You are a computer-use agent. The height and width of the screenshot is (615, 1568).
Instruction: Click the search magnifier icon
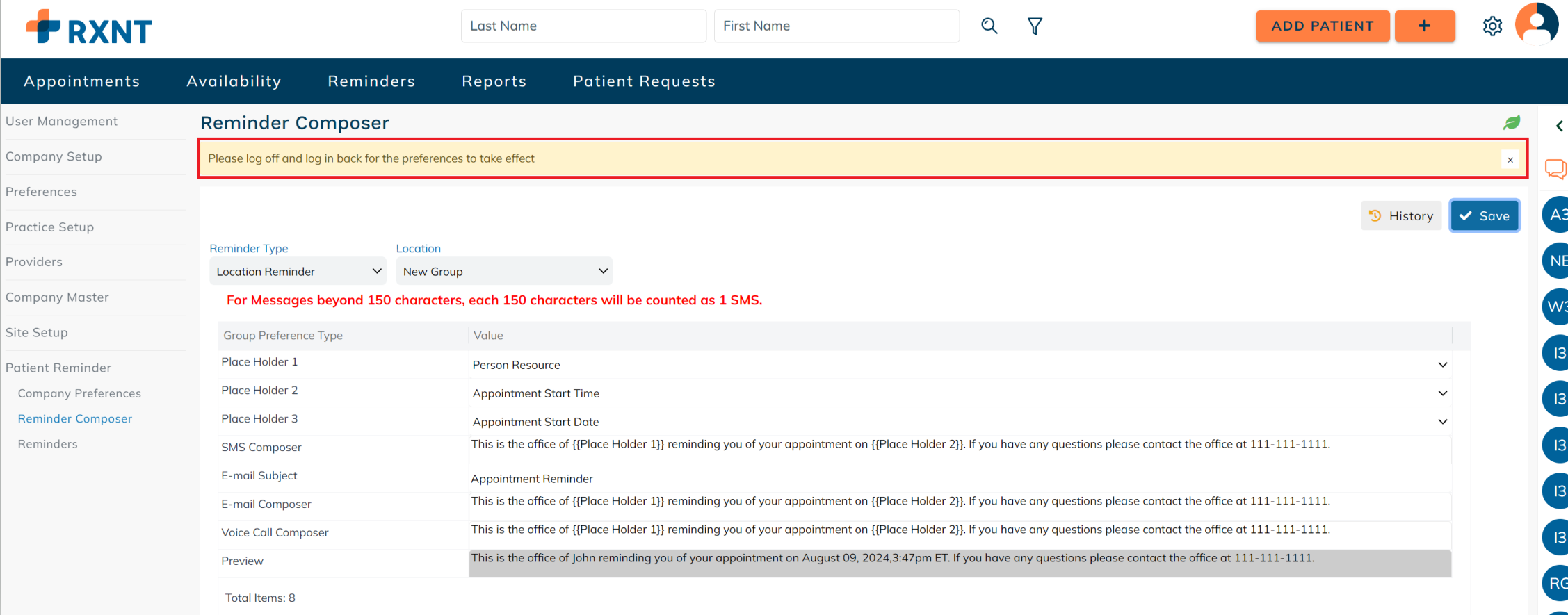tap(989, 26)
